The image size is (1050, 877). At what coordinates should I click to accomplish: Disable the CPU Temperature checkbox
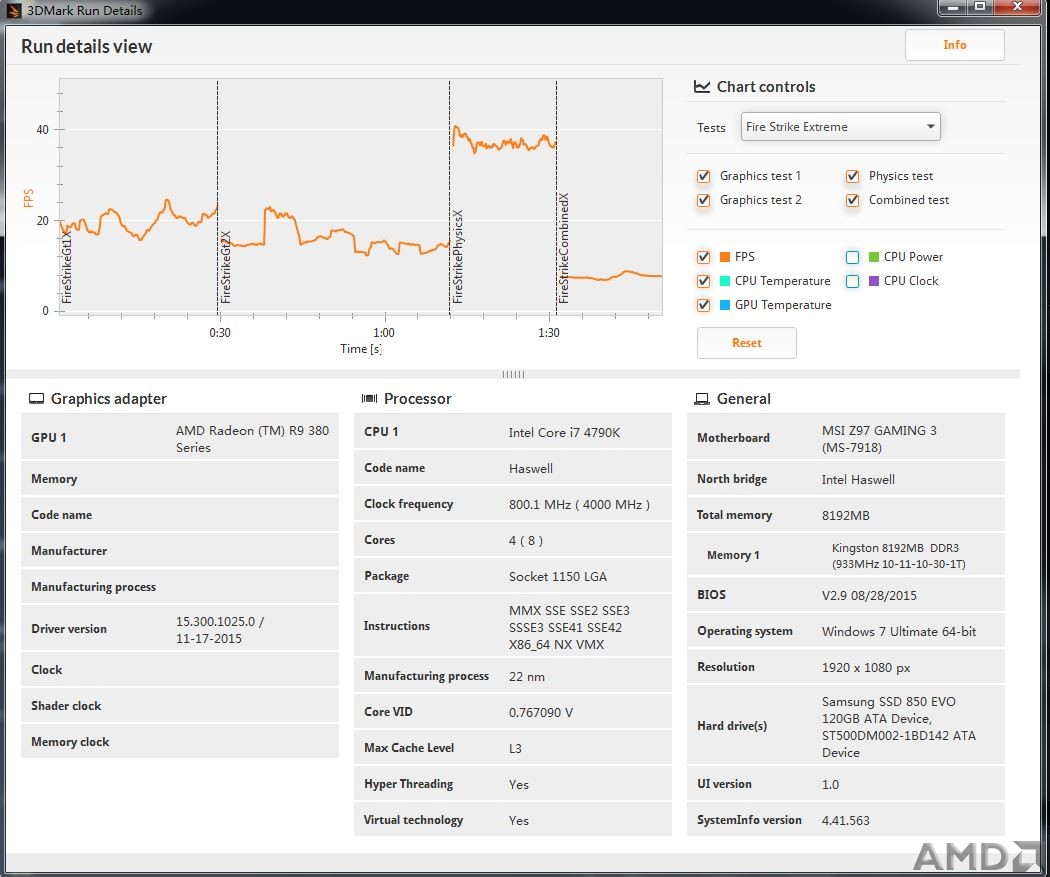tap(703, 281)
